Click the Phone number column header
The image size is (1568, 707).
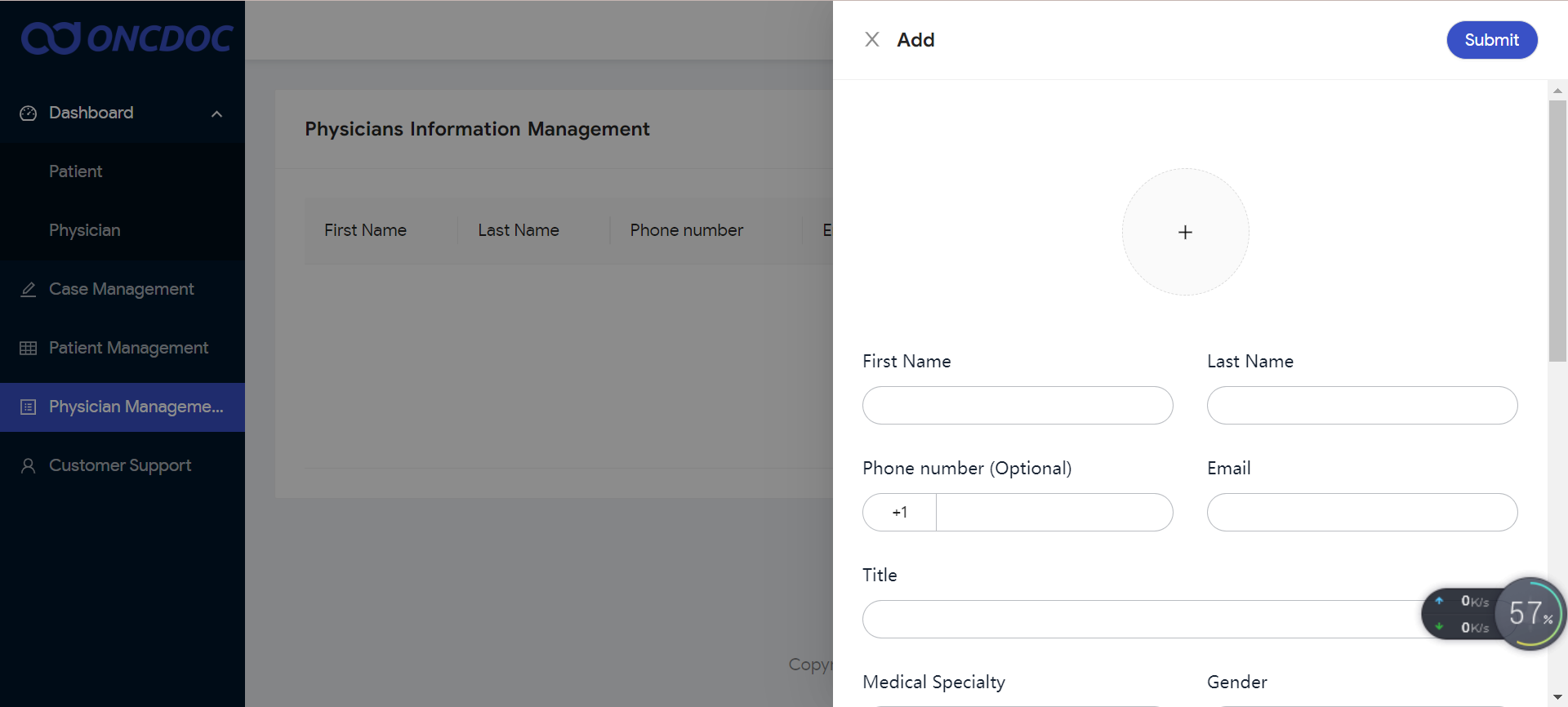[x=687, y=231]
